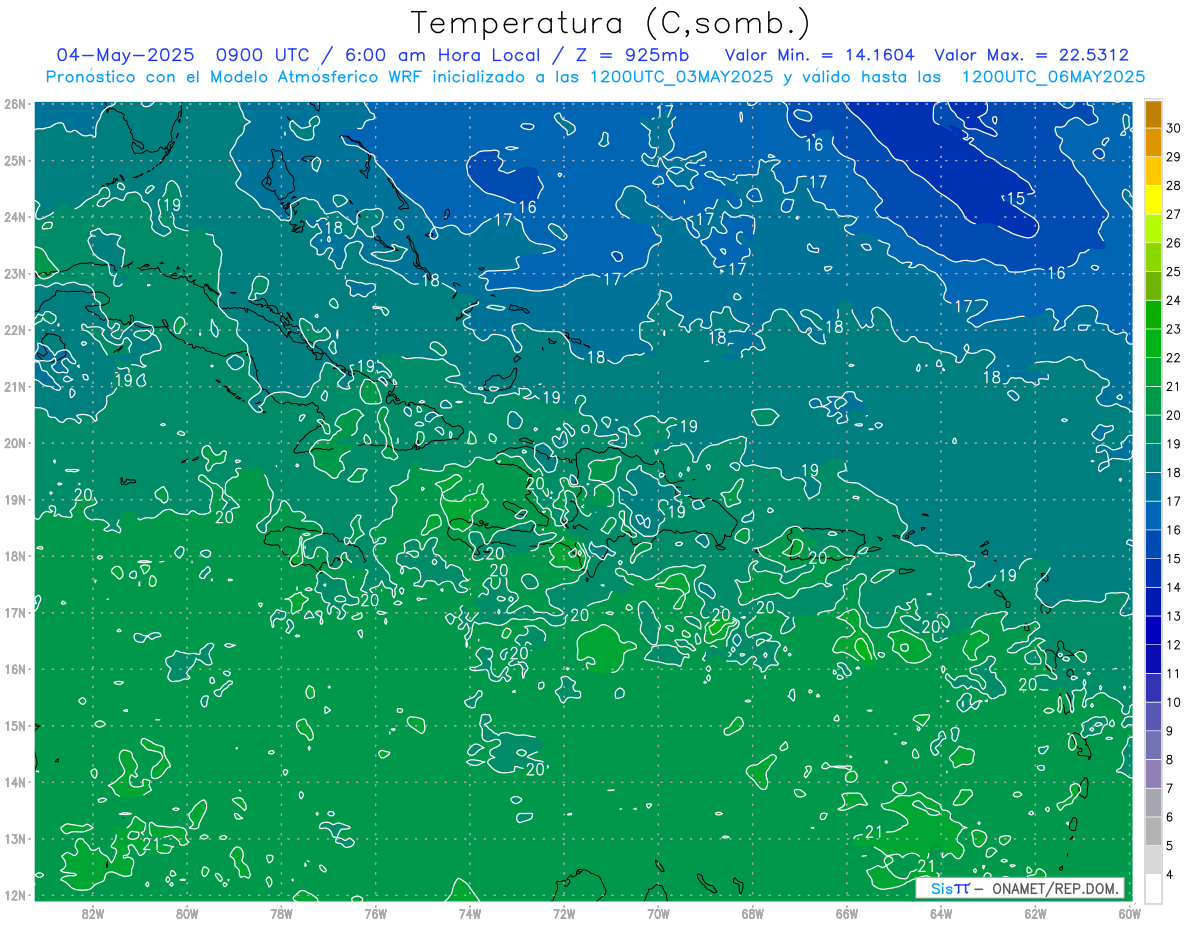Click the 26N latitude axis label

tap(15, 104)
